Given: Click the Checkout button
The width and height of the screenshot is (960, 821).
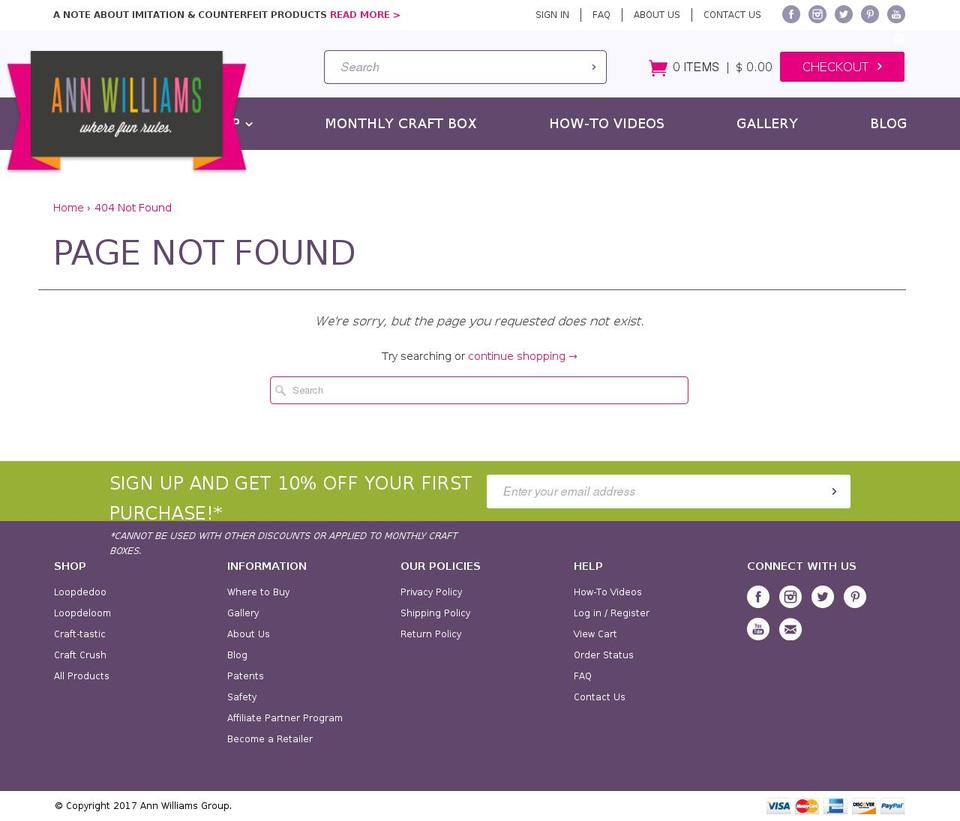Looking at the screenshot, I should pyautogui.click(x=842, y=67).
